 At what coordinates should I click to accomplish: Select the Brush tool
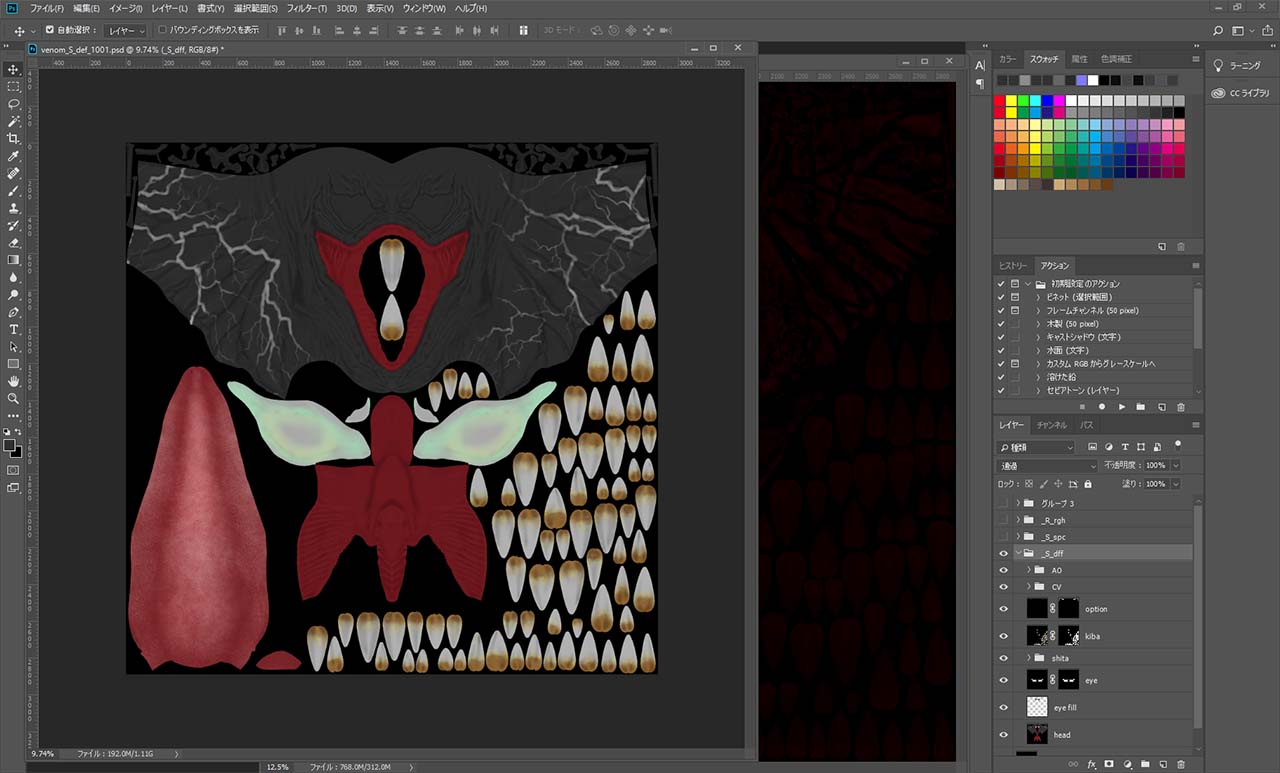tap(13, 190)
